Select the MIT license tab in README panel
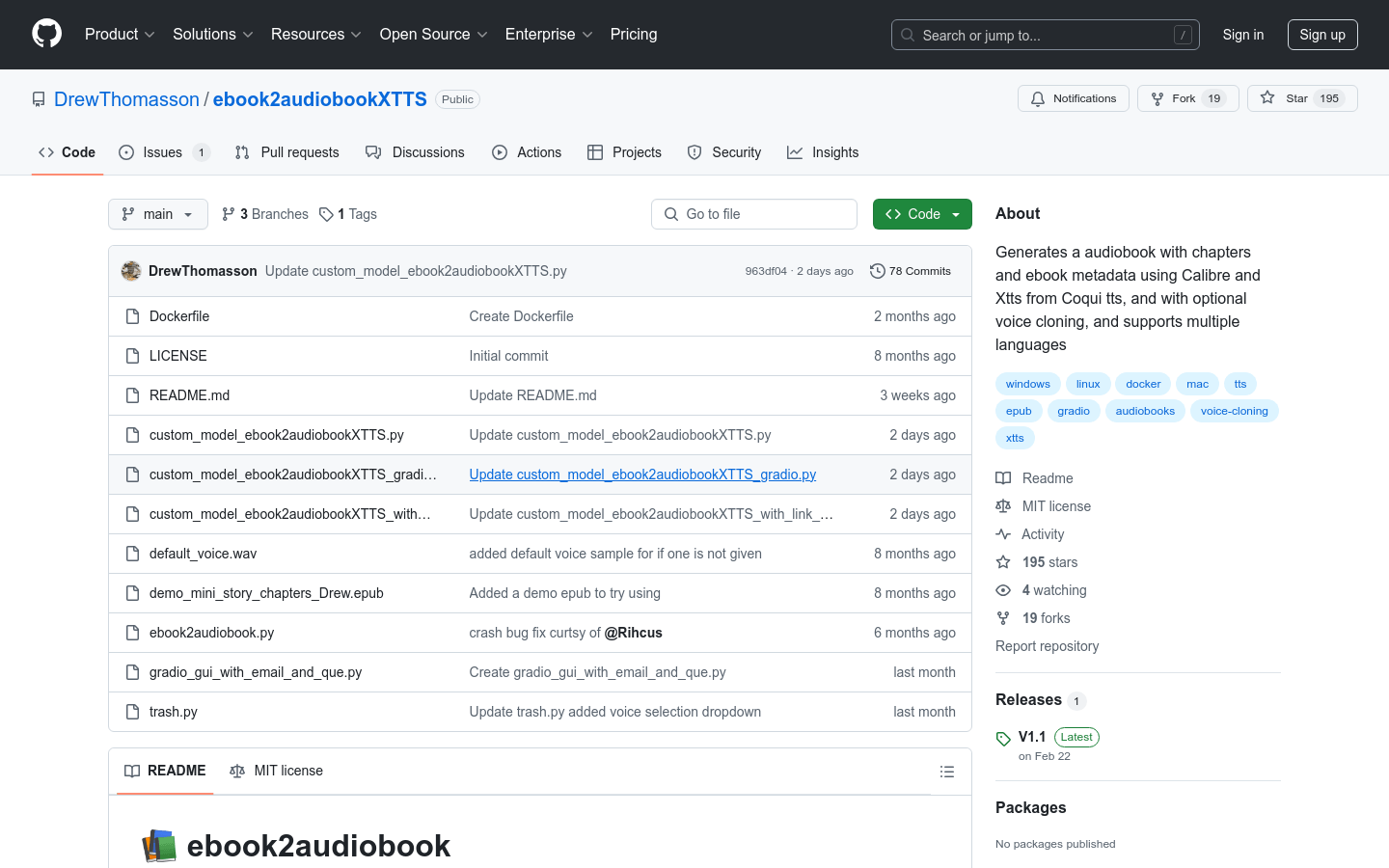The width and height of the screenshot is (1389, 868). click(277, 771)
